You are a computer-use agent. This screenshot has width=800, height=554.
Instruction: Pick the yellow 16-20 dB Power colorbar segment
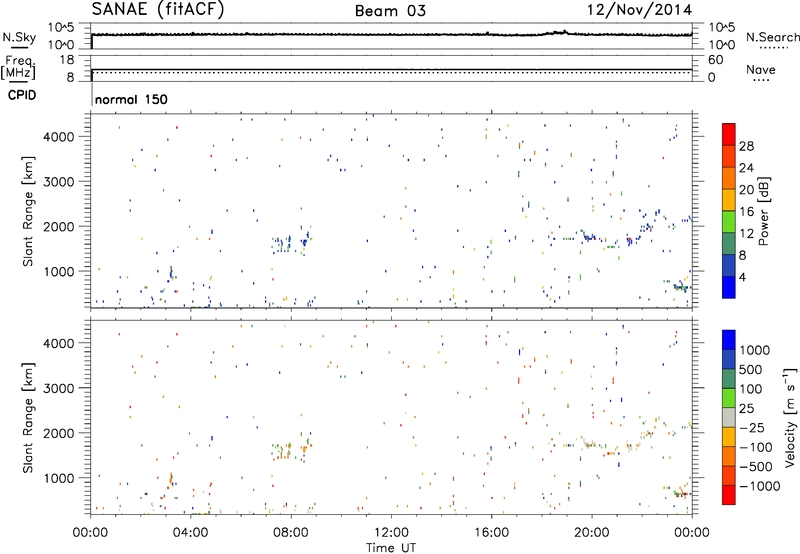click(x=729, y=199)
